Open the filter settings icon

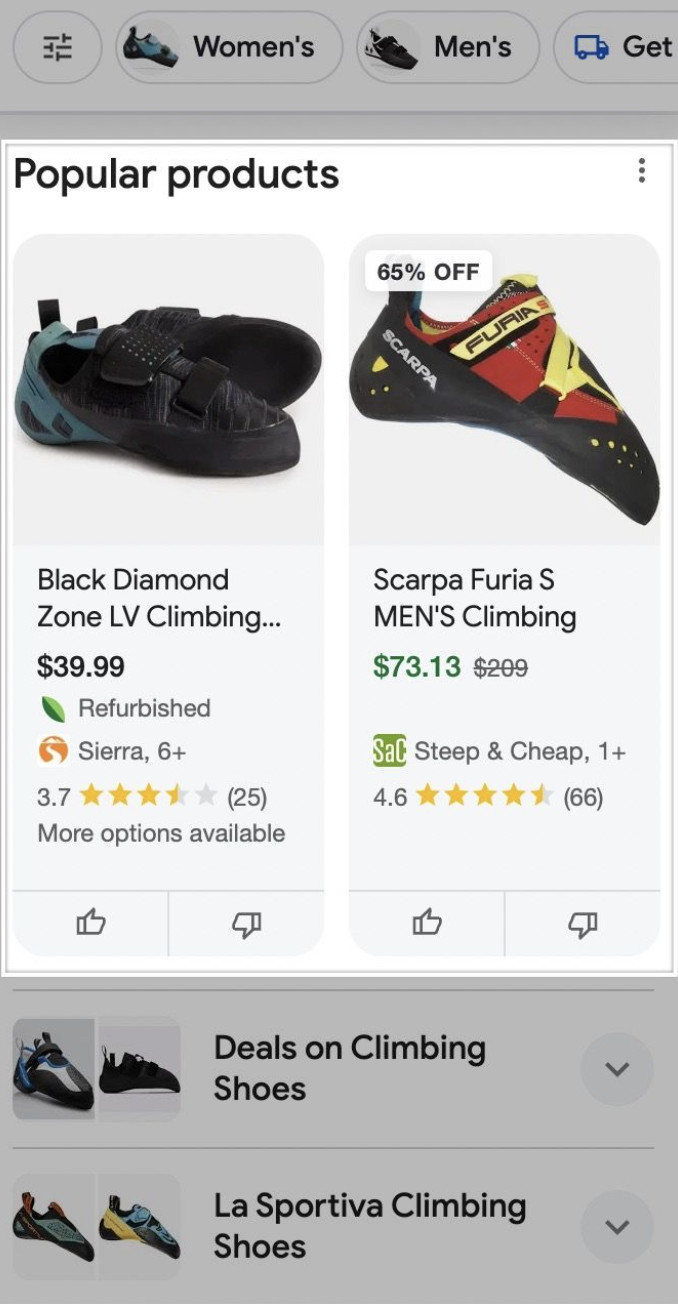click(58, 47)
